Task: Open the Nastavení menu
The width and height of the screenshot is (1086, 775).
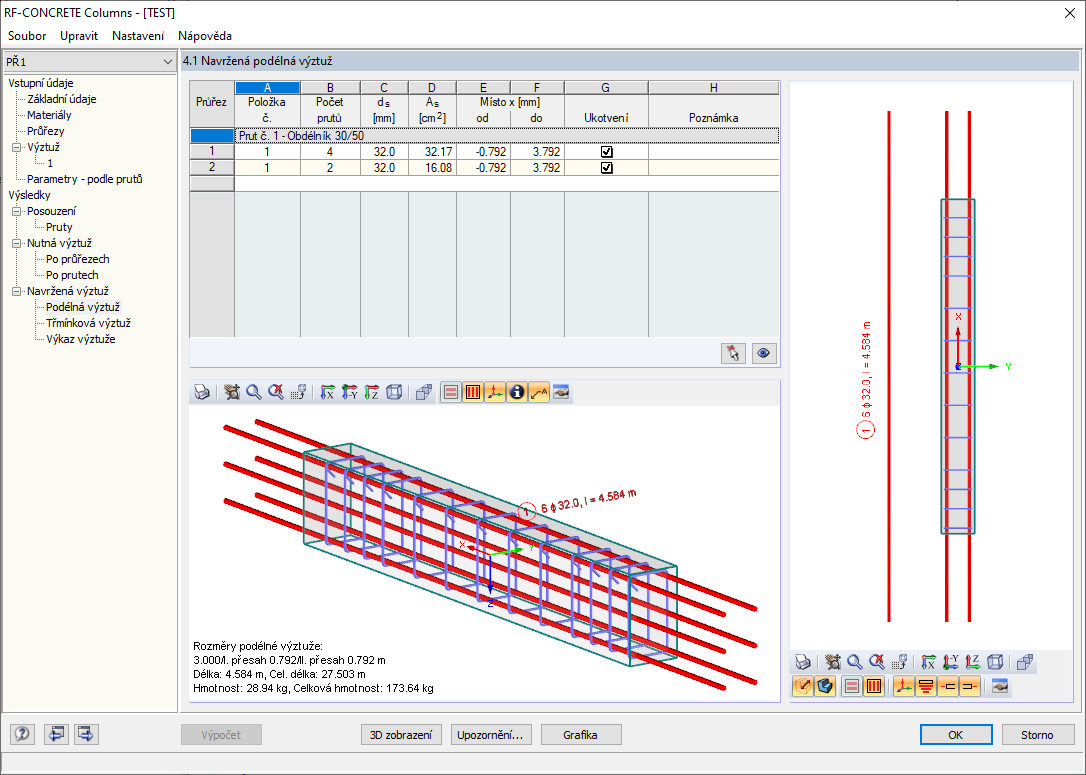Action: (x=138, y=36)
